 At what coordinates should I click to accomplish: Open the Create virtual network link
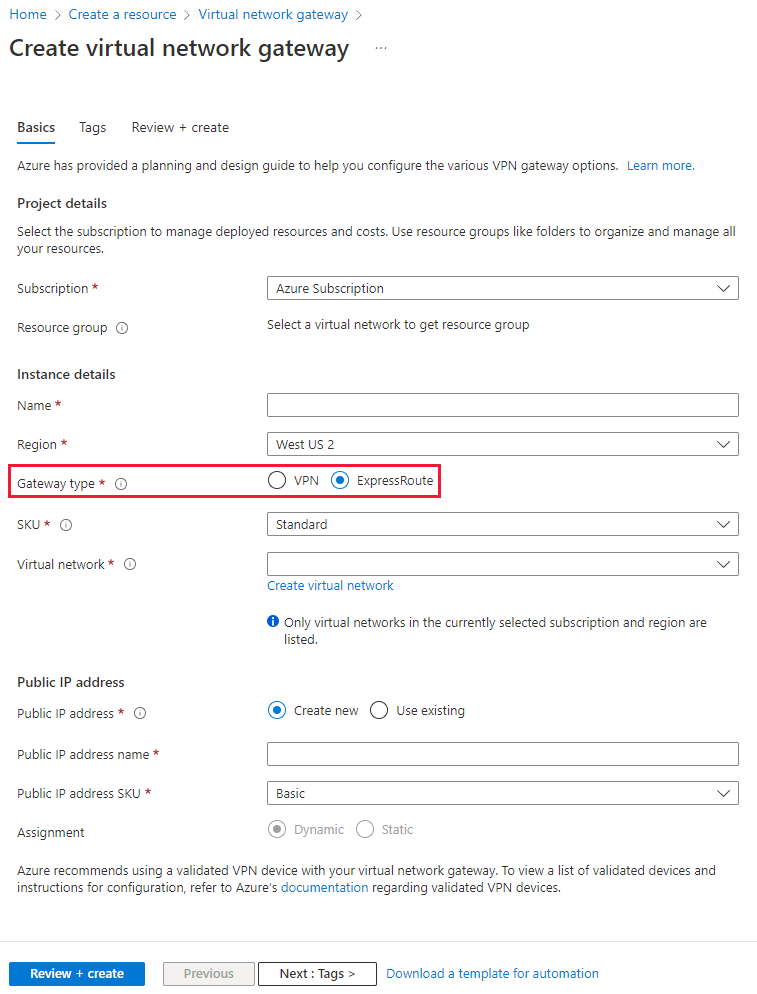[x=330, y=586]
